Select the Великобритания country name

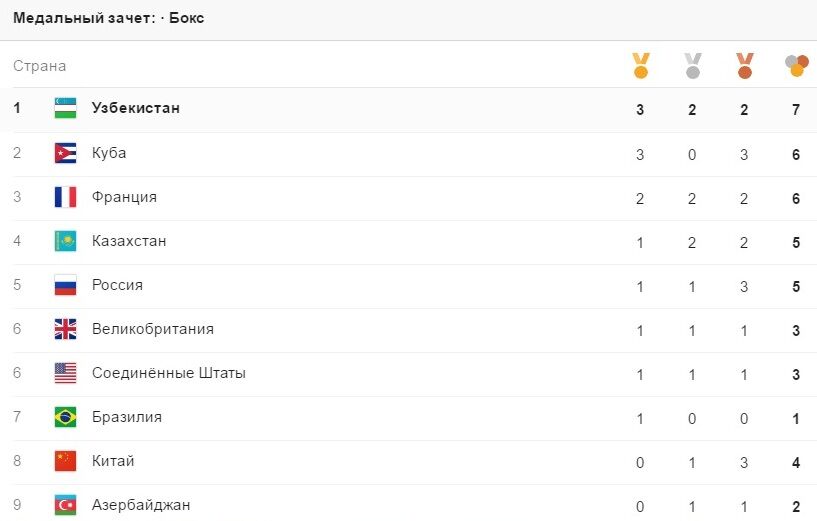153,329
